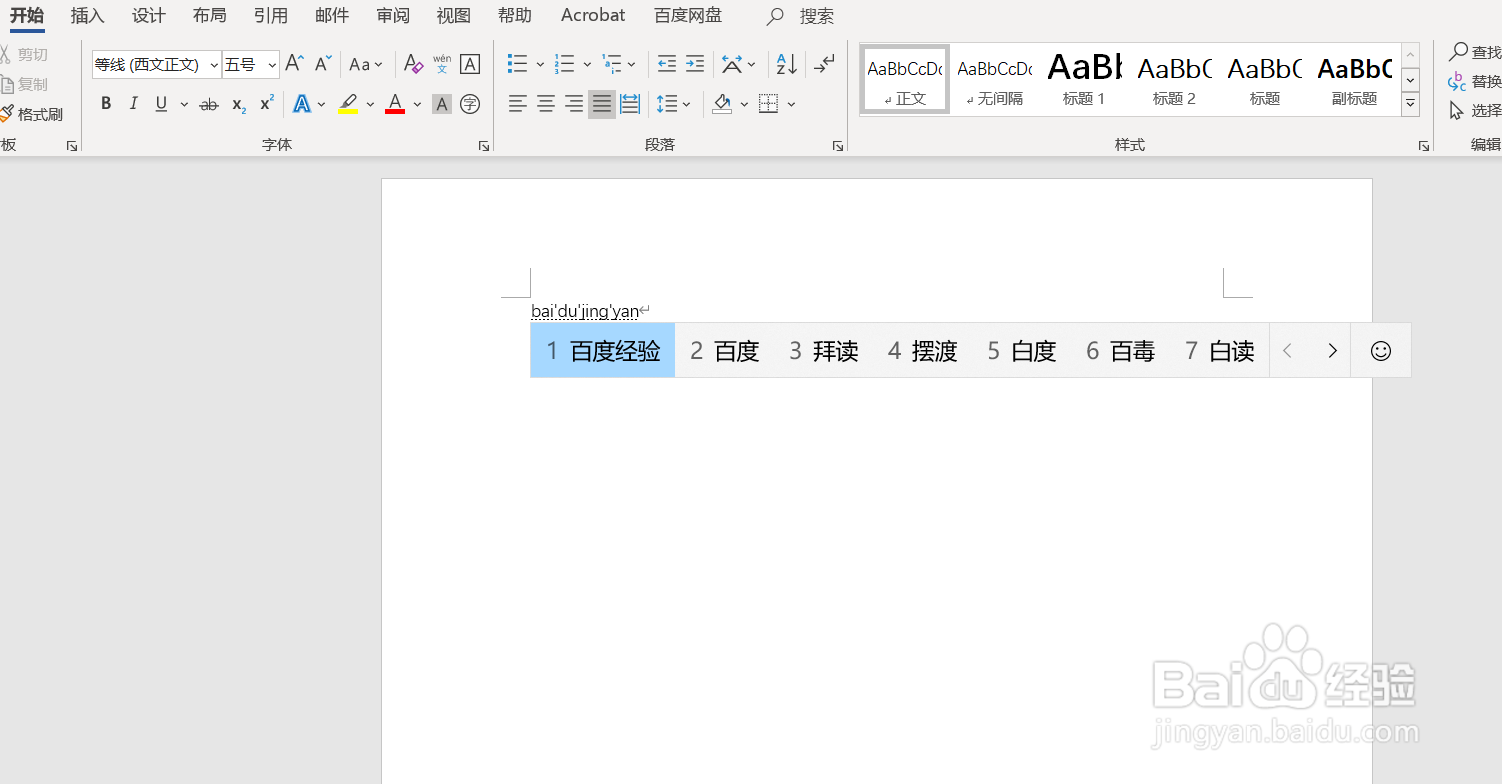Open the highlight color dropdown arrow
The height and width of the screenshot is (784, 1502).
pyautogui.click(x=370, y=104)
